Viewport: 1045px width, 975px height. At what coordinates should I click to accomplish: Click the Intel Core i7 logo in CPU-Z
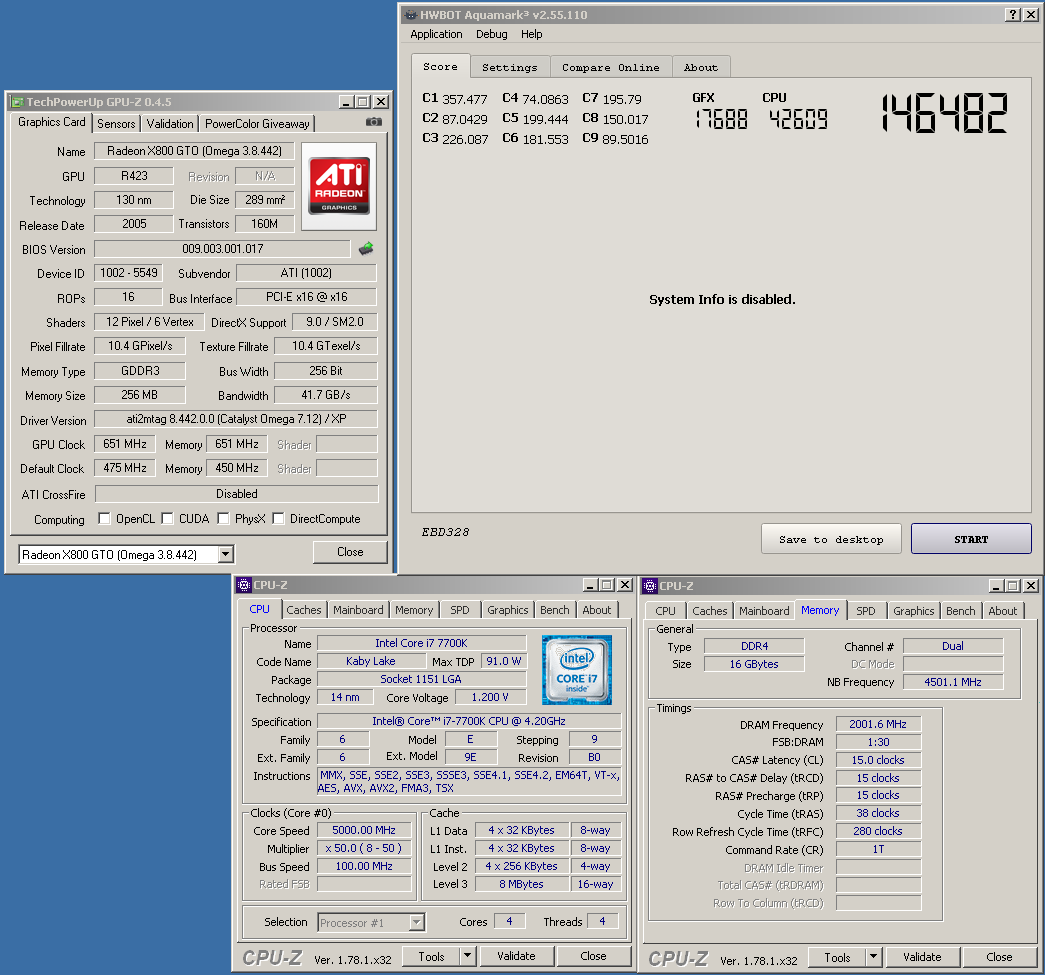point(576,670)
